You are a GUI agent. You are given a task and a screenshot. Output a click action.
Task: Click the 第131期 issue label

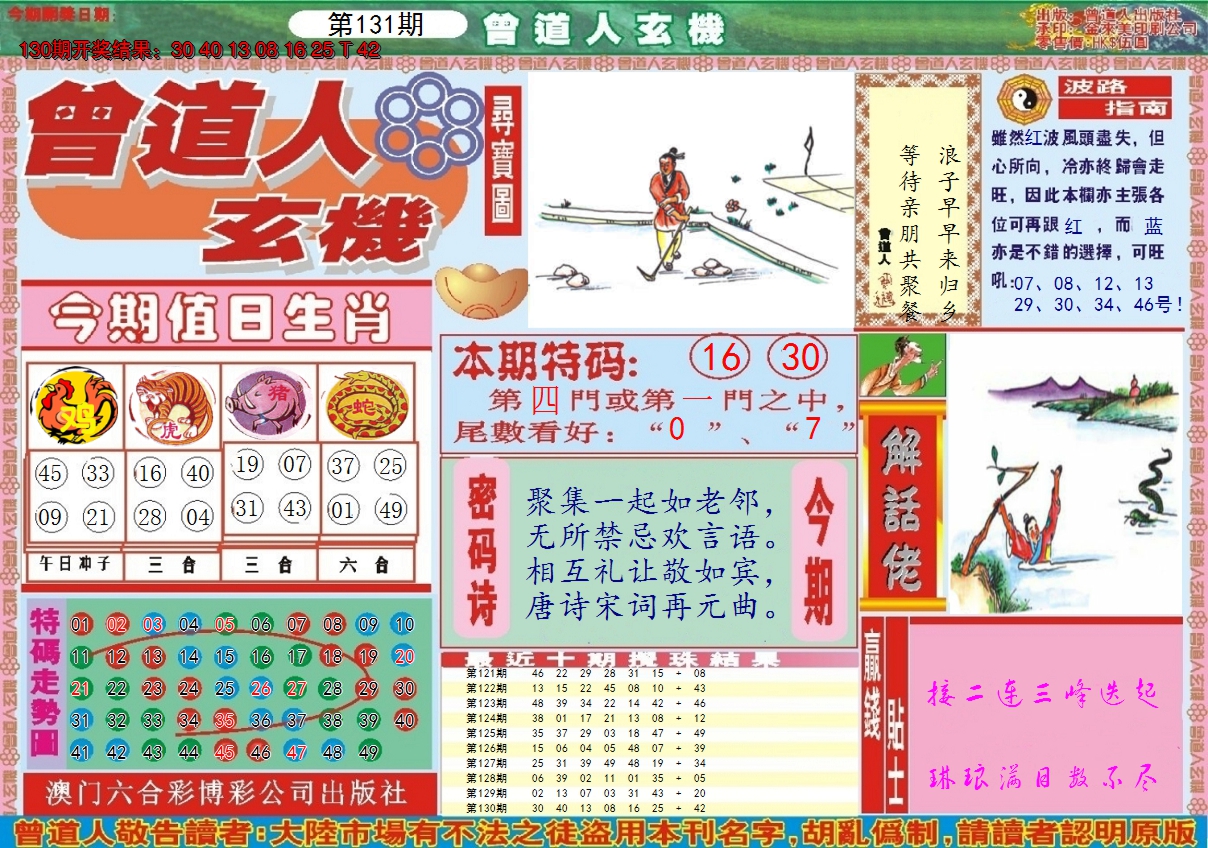coord(376,25)
